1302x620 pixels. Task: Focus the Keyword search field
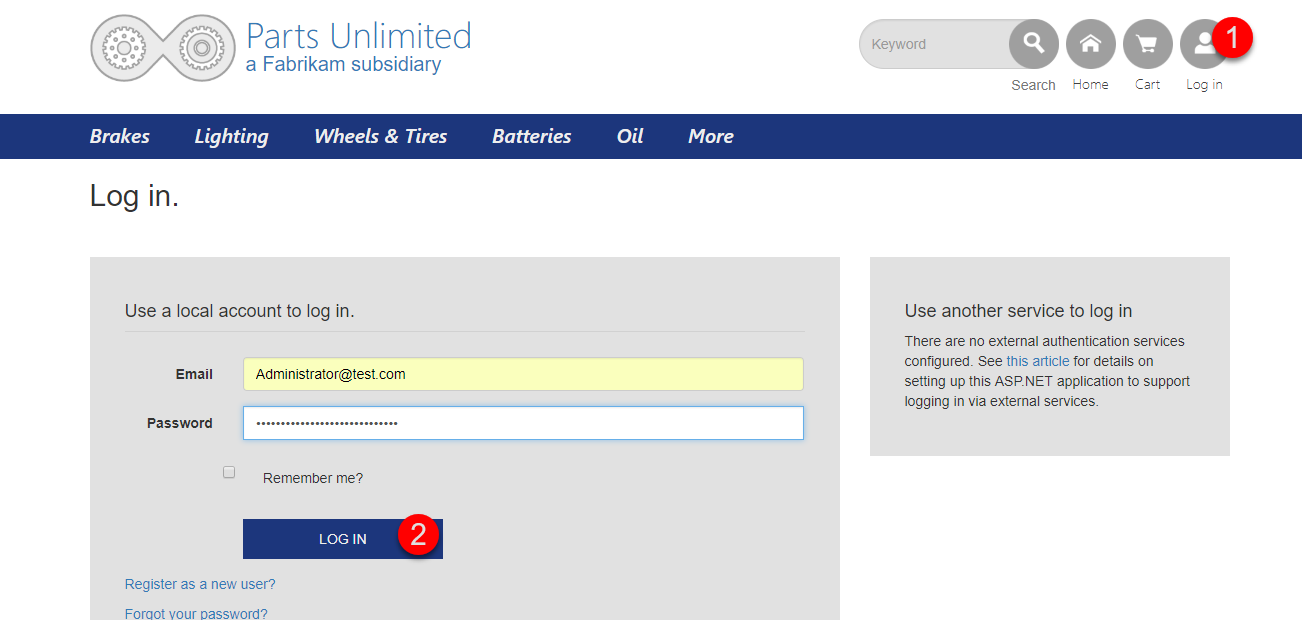tap(936, 44)
